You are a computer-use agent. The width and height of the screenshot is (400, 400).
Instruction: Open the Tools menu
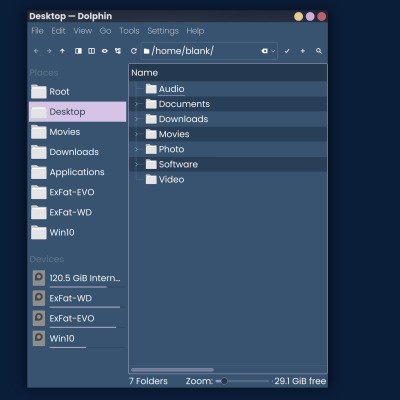[x=129, y=31]
